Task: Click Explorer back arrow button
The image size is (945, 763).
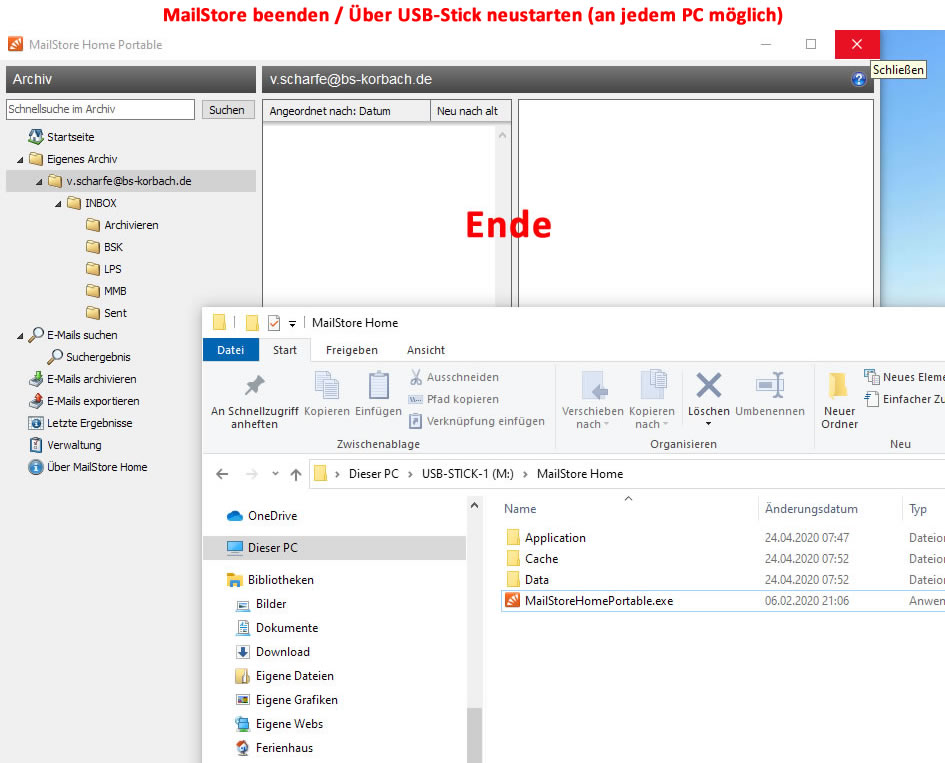Action: point(222,474)
